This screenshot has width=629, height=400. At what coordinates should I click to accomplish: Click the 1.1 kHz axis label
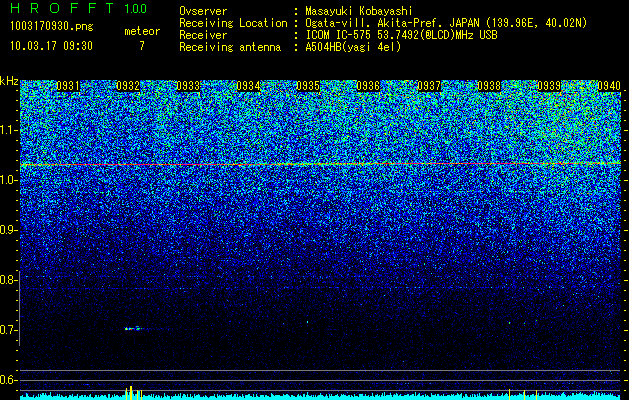pyautogui.click(x=8, y=130)
